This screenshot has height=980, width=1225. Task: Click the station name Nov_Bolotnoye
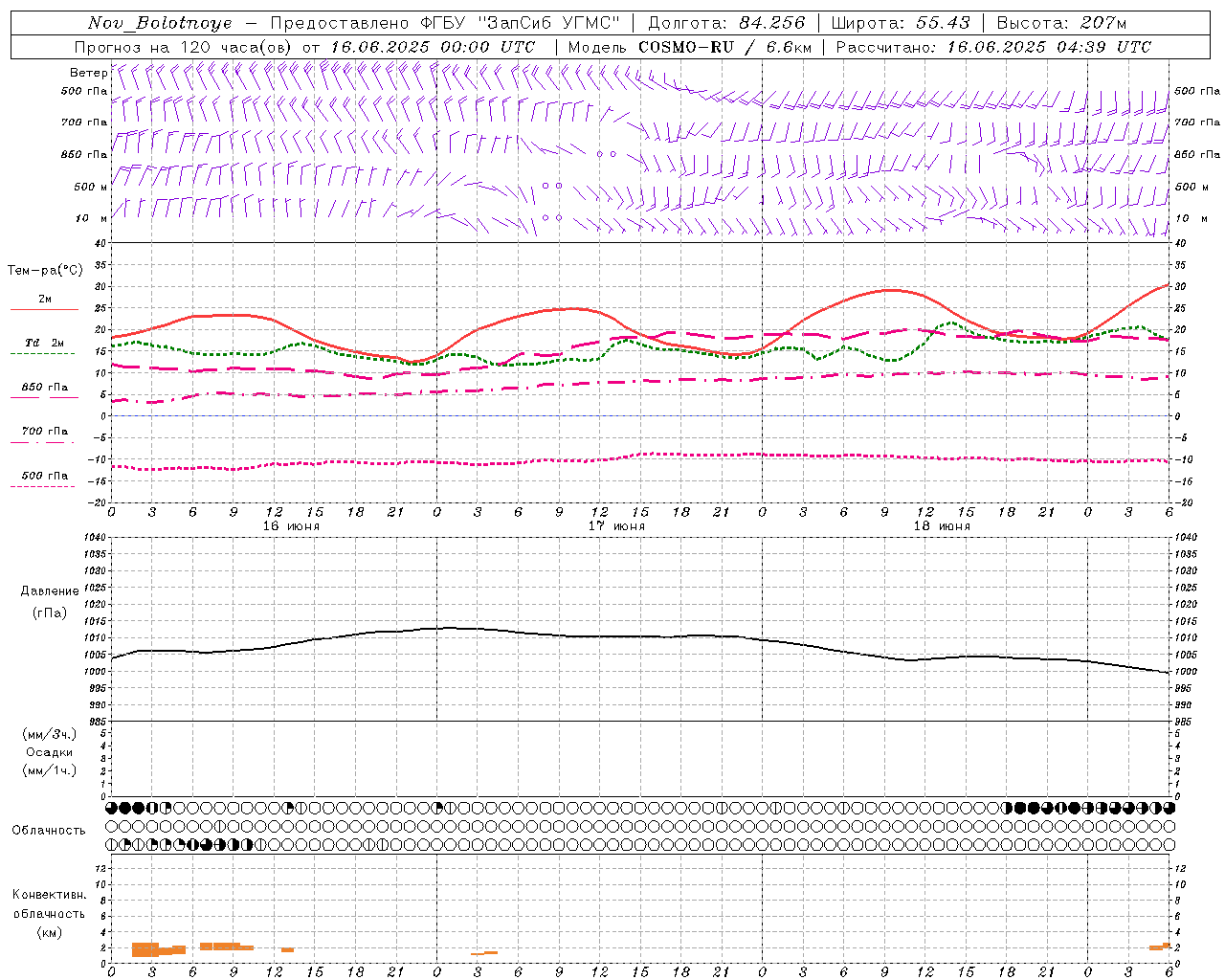[160, 23]
